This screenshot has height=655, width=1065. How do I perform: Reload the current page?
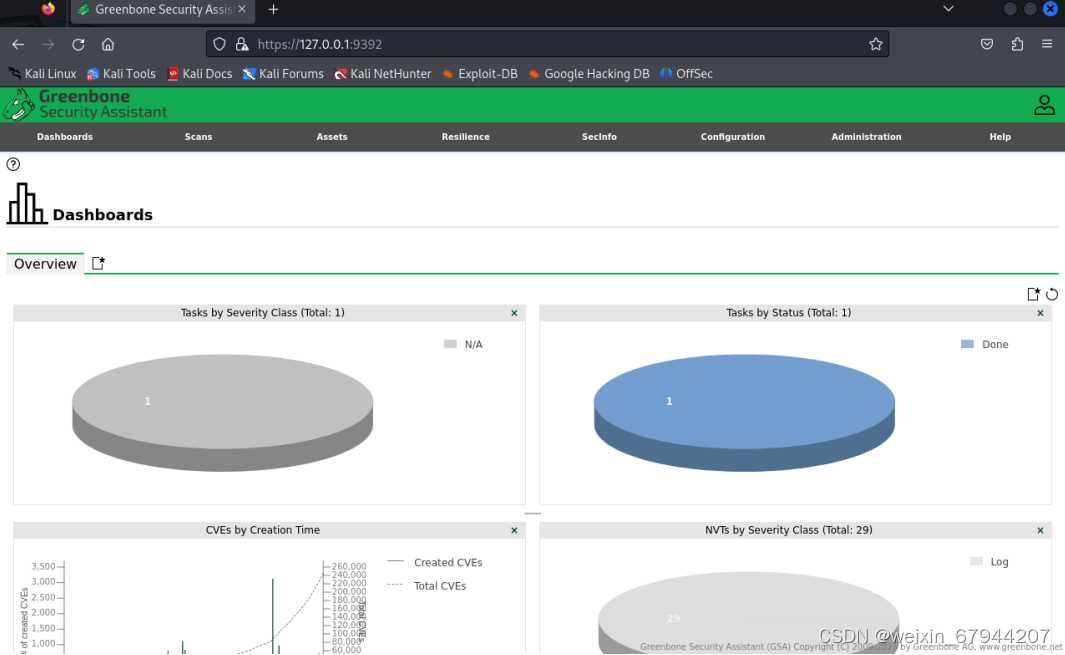[78, 44]
